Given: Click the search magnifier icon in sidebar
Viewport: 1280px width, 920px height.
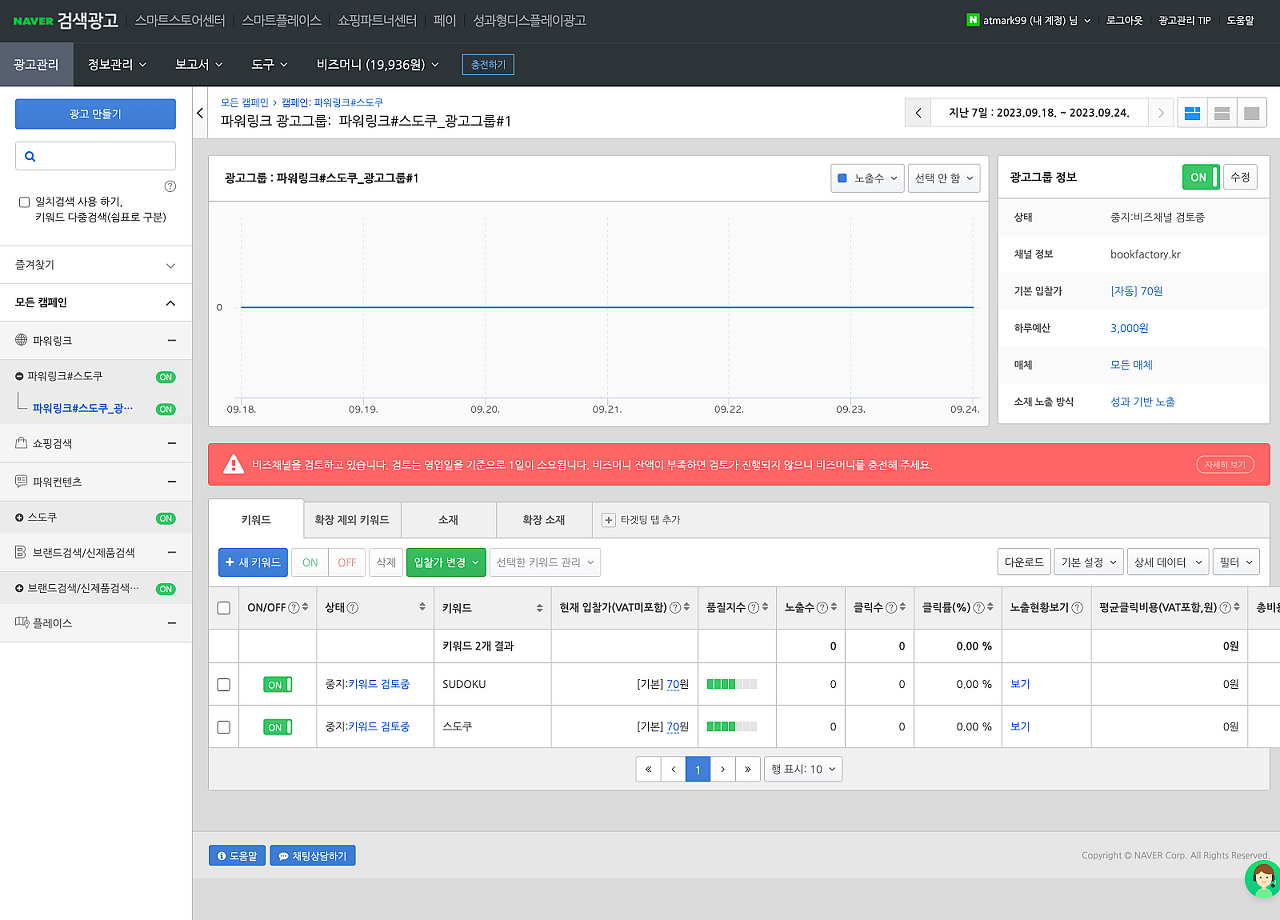Looking at the screenshot, I should click(30, 156).
